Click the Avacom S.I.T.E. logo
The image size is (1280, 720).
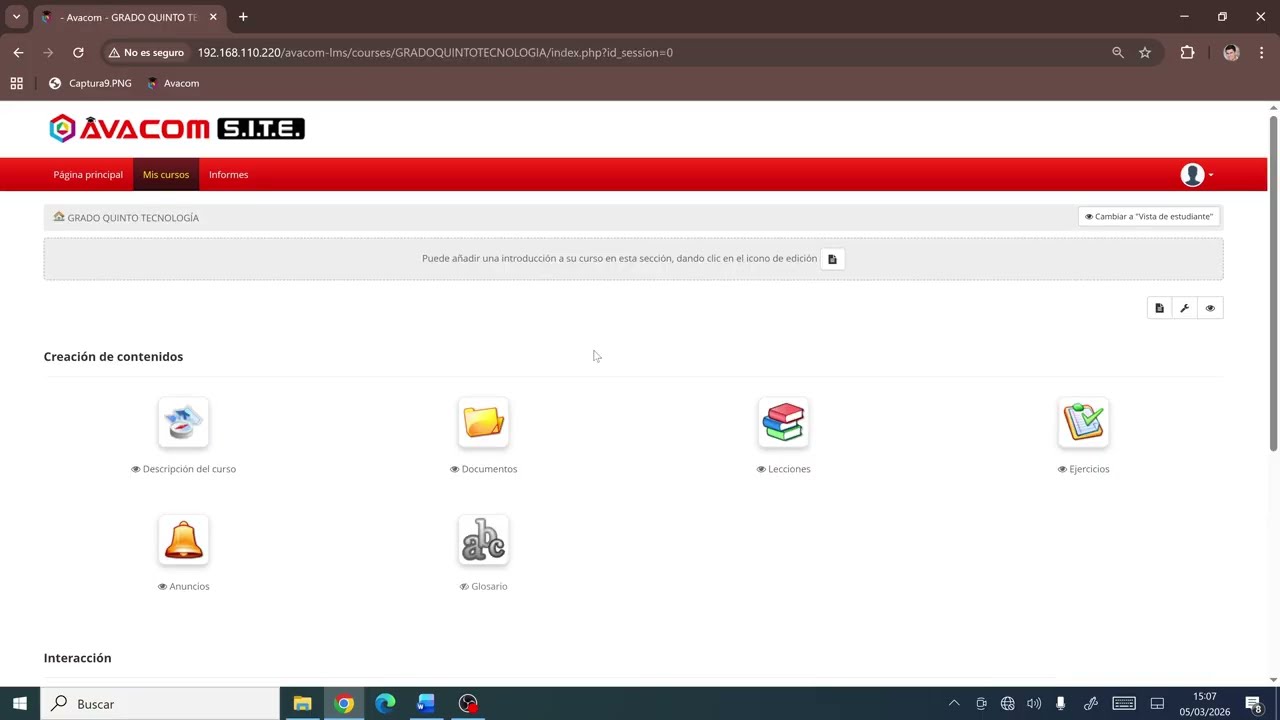tap(177, 128)
